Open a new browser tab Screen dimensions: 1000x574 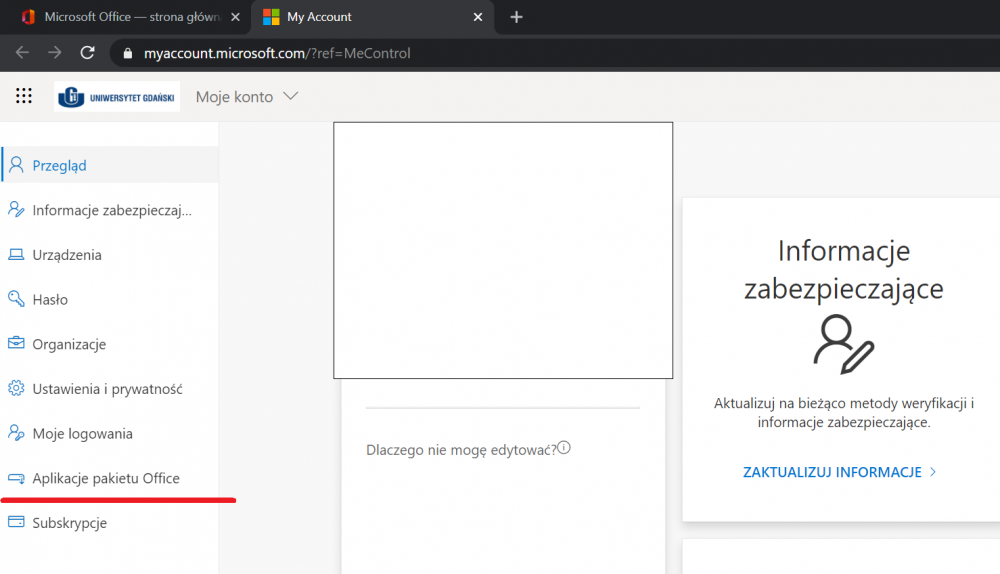[516, 17]
